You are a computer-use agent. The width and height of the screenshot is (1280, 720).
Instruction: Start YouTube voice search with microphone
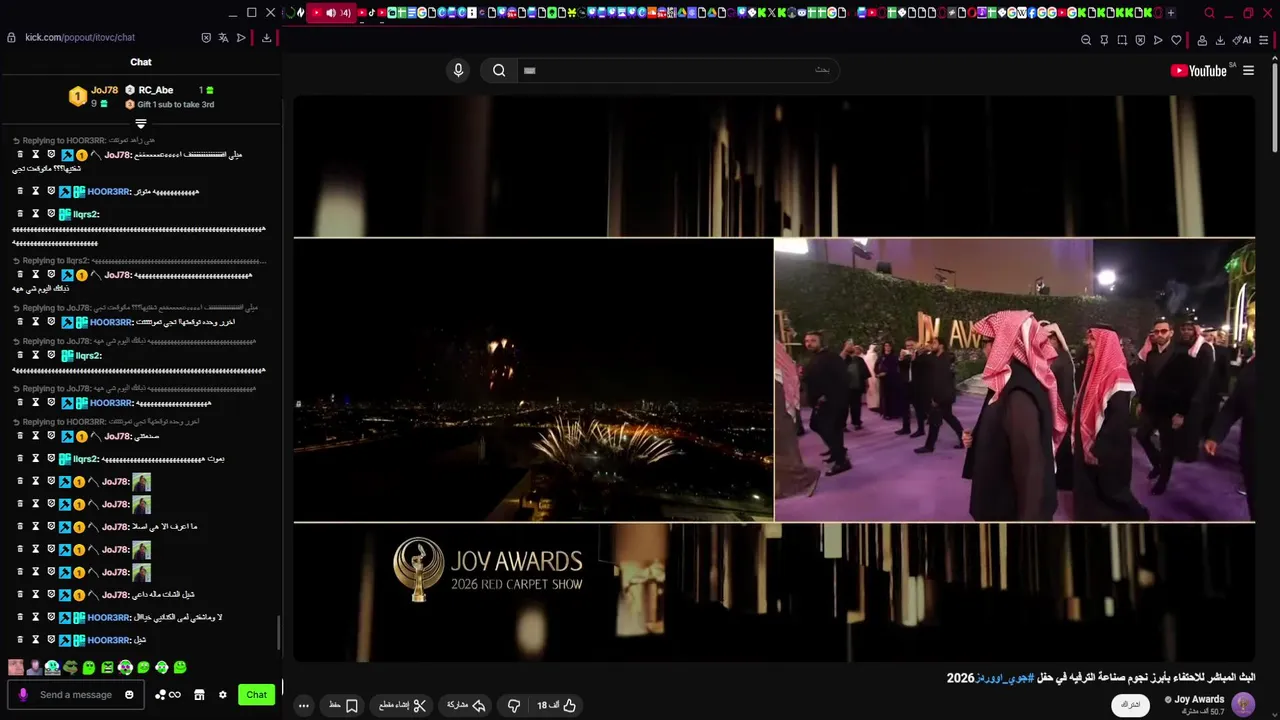pyautogui.click(x=458, y=70)
